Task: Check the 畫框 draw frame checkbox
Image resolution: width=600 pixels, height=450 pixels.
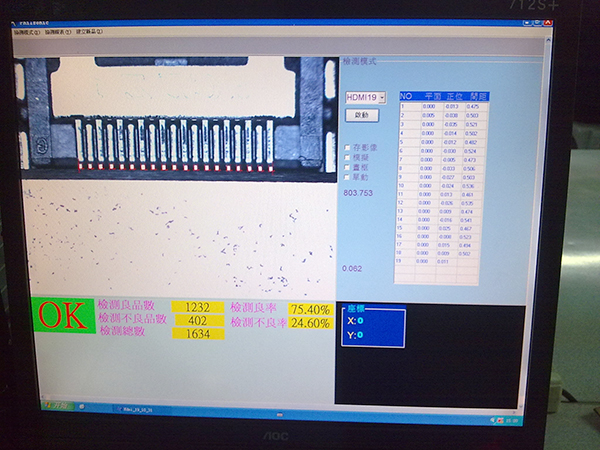Action: click(x=347, y=167)
